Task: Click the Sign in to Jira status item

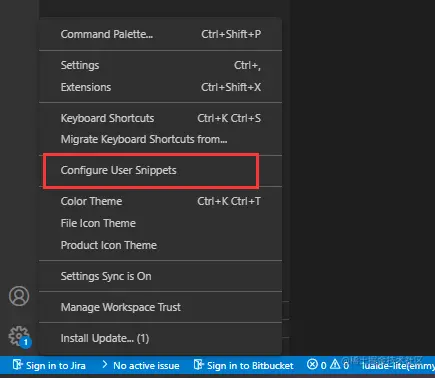Action: (49, 365)
